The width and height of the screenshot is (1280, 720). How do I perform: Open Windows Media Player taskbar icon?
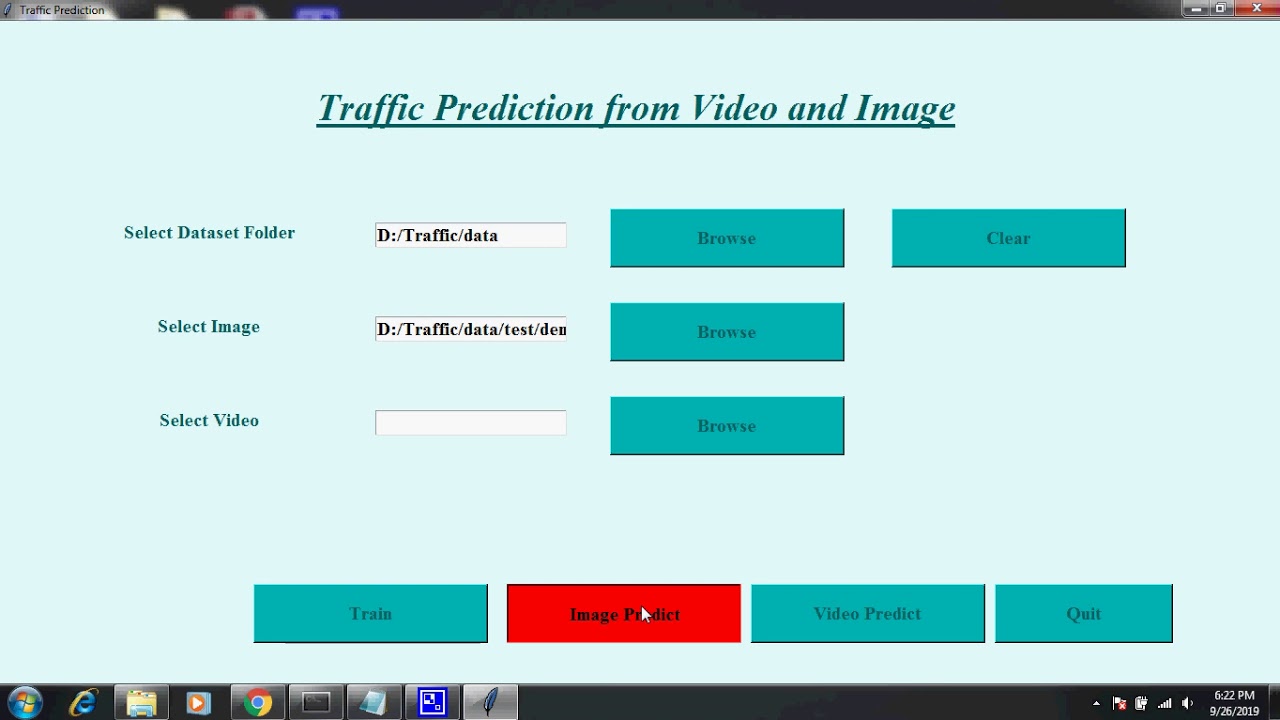(198, 703)
